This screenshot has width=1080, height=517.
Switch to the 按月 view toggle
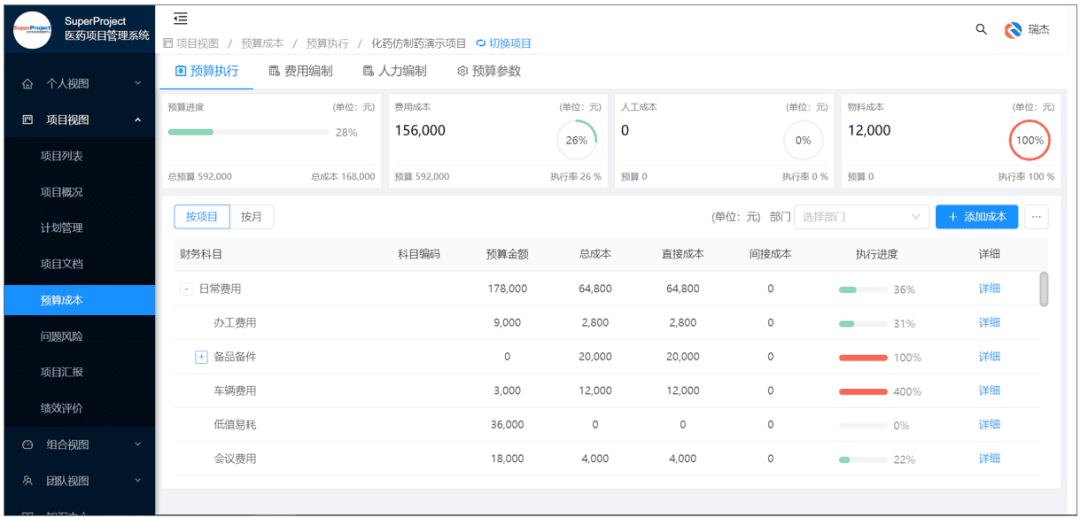[x=251, y=217]
